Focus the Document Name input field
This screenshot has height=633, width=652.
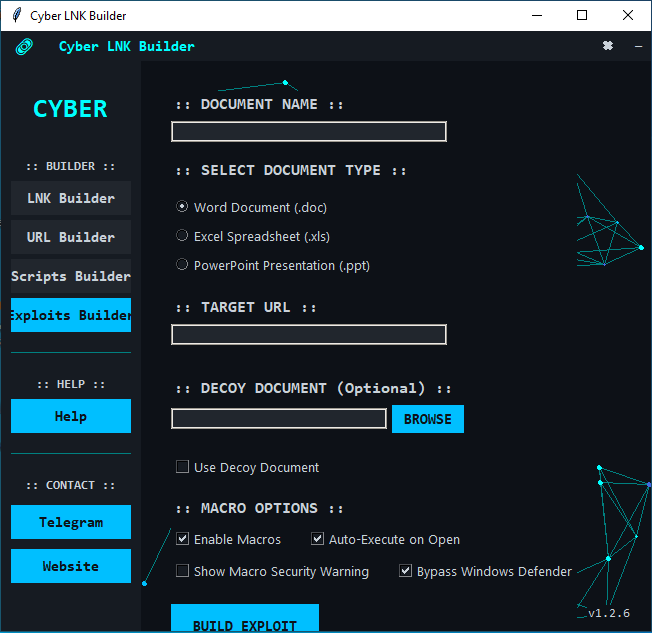click(x=309, y=131)
